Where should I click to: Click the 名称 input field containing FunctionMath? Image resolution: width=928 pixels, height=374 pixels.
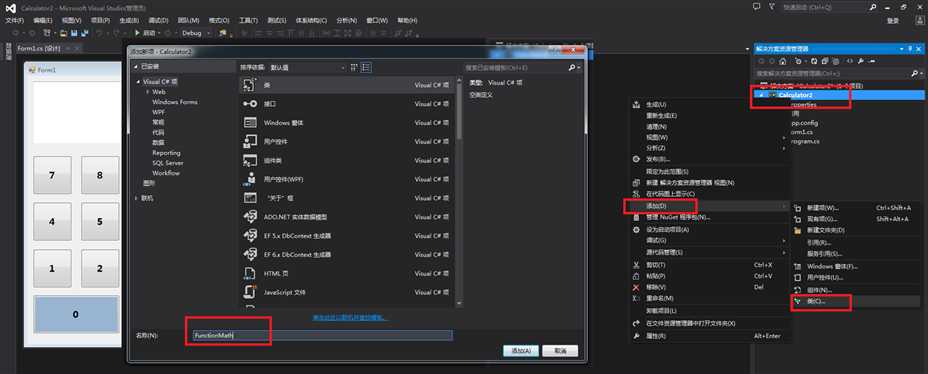[323, 336]
